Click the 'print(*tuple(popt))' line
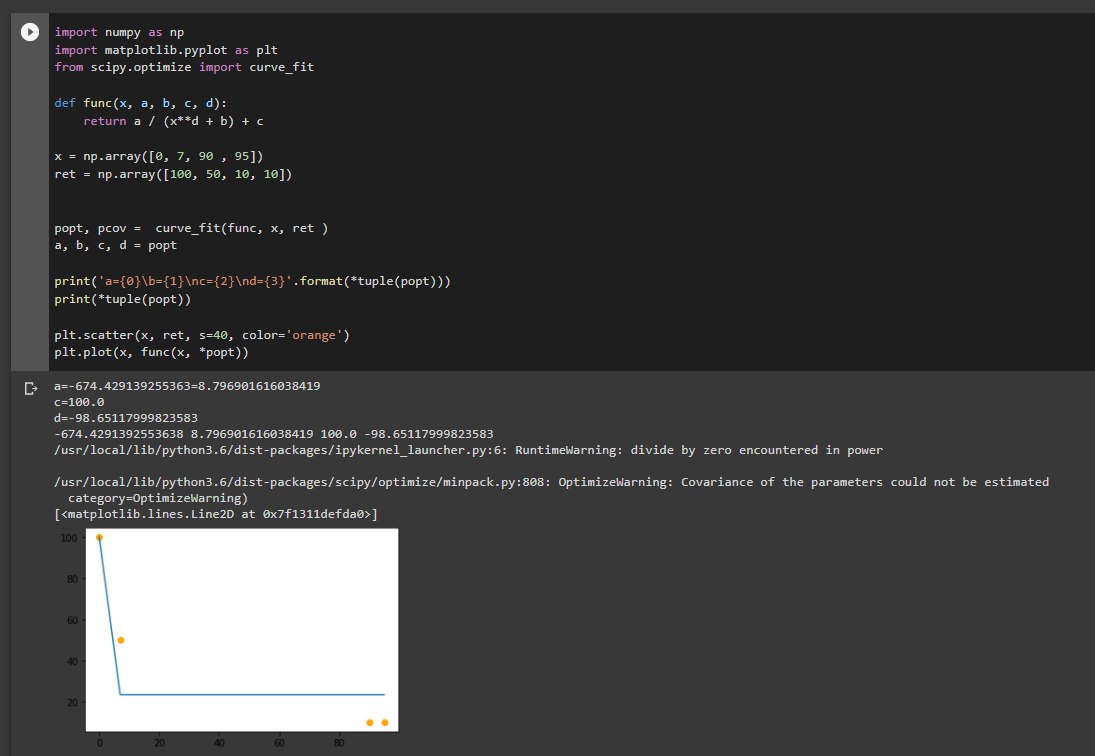 click(123, 299)
